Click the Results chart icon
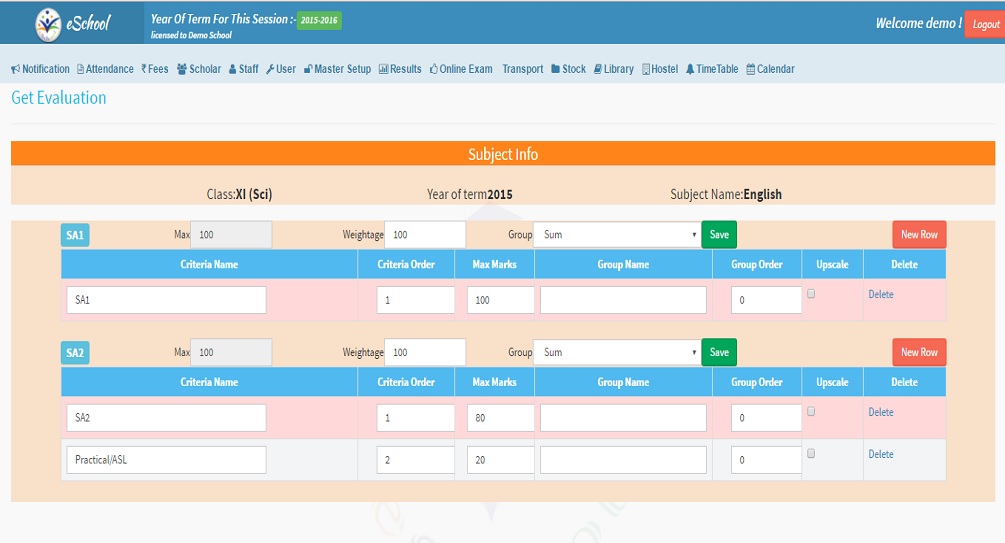Image resolution: width=1005 pixels, height=543 pixels. tap(383, 69)
